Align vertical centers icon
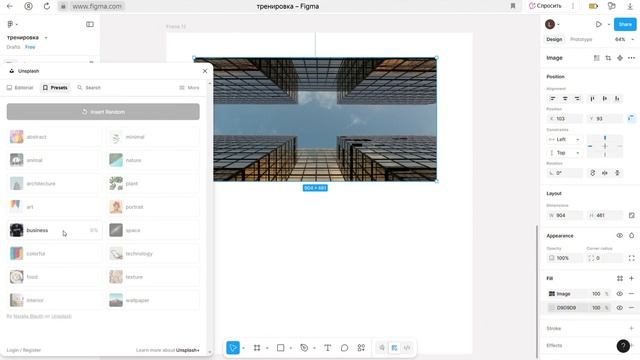Screen dimensions: 640x360 point(605,98)
